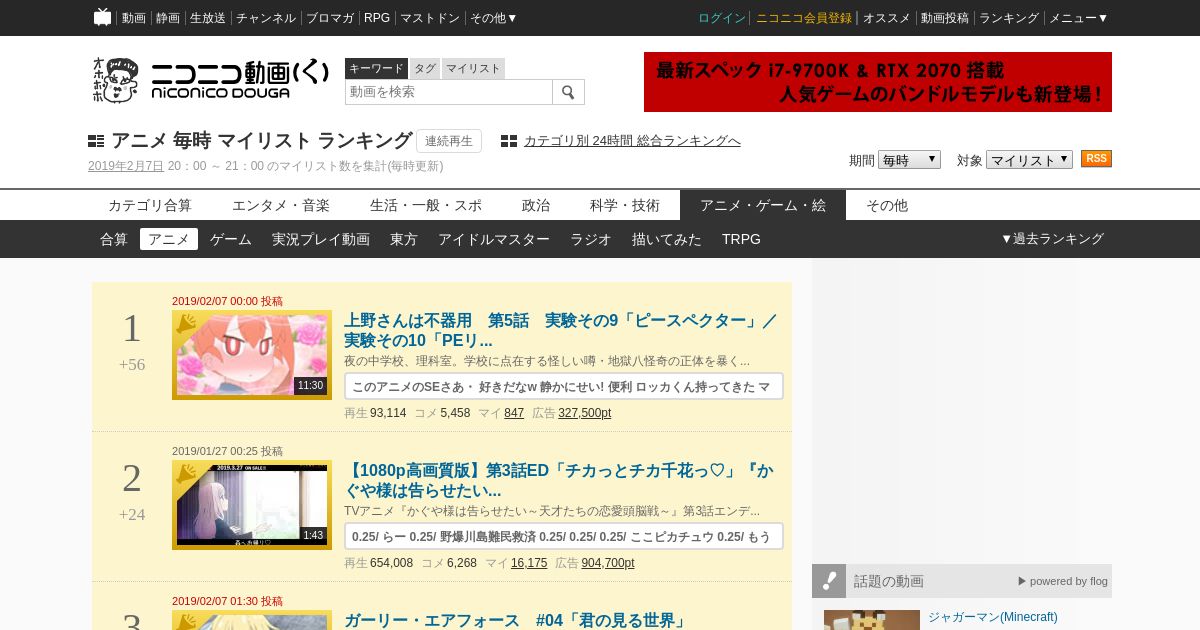Click the Niconico TV icon in top bar
The height and width of the screenshot is (630, 1200).
tap(102, 17)
